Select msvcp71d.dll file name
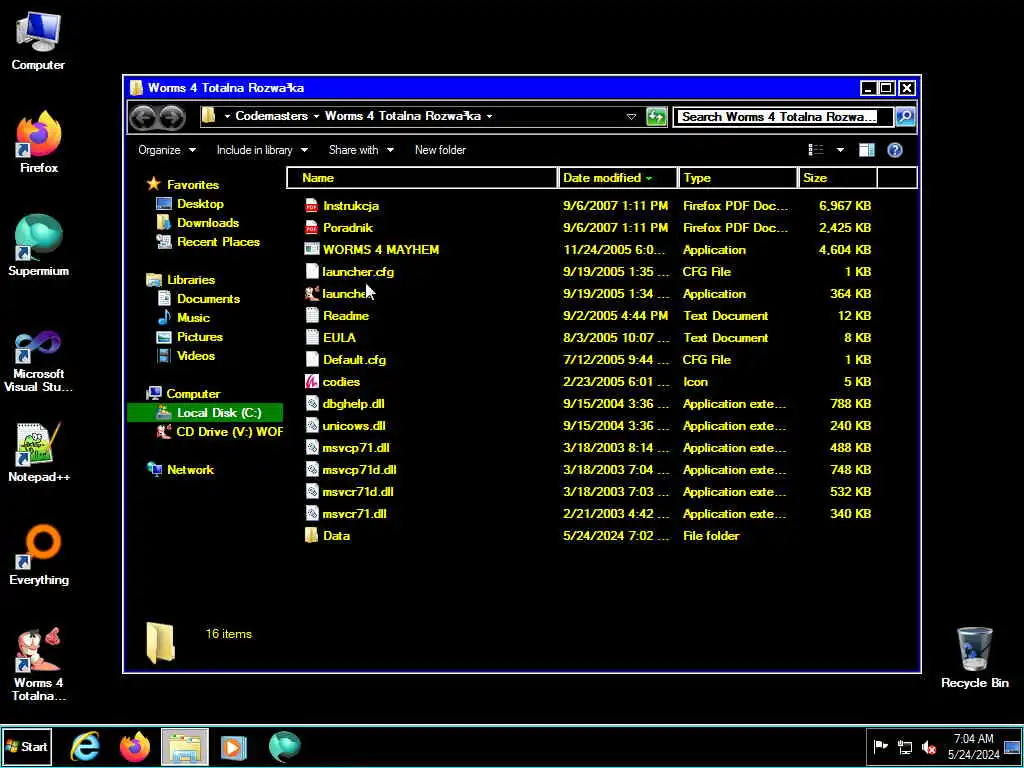 (x=359, y=470)
